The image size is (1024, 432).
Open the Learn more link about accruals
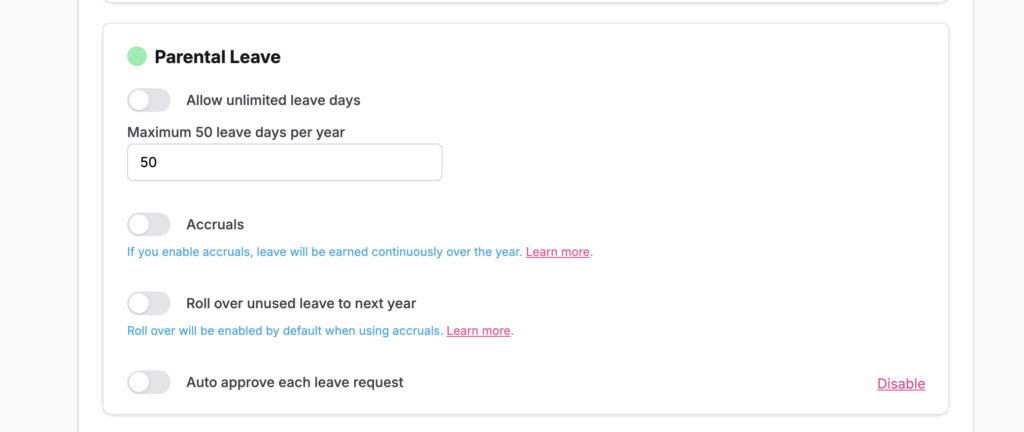(x=557, y=252)
